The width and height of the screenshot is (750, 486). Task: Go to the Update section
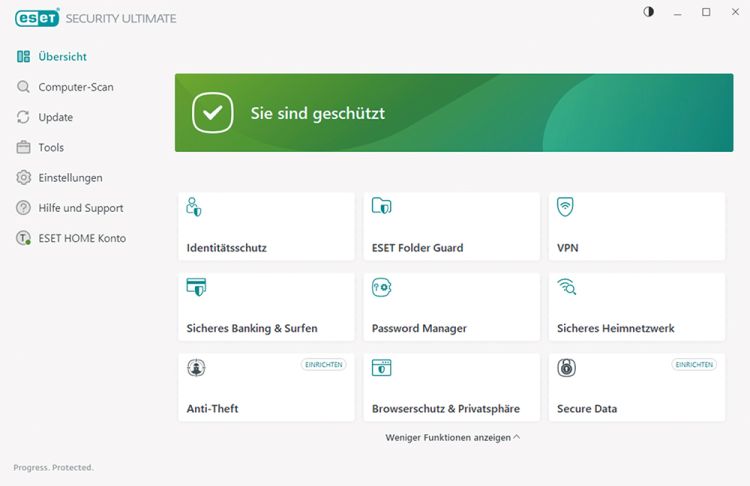pyautogui.click(x=55, y=117)
